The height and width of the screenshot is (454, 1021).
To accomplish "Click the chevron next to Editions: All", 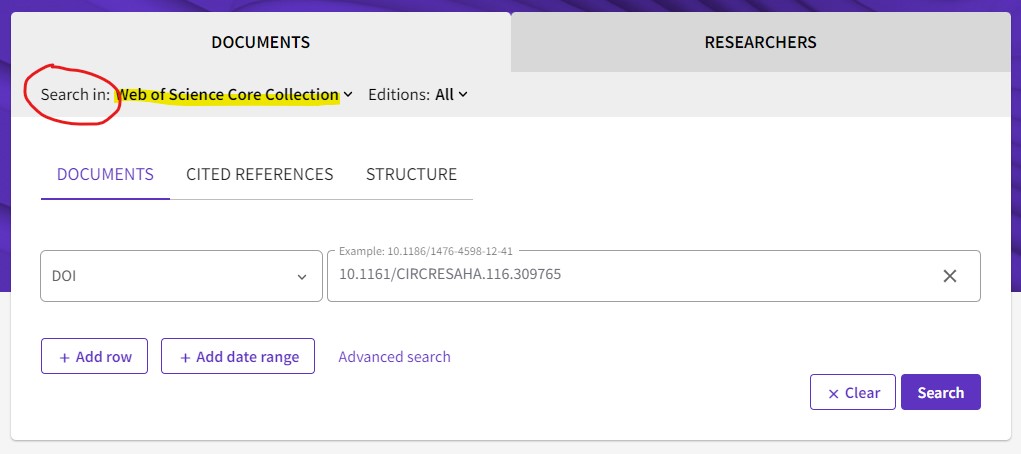I will 463,95.
